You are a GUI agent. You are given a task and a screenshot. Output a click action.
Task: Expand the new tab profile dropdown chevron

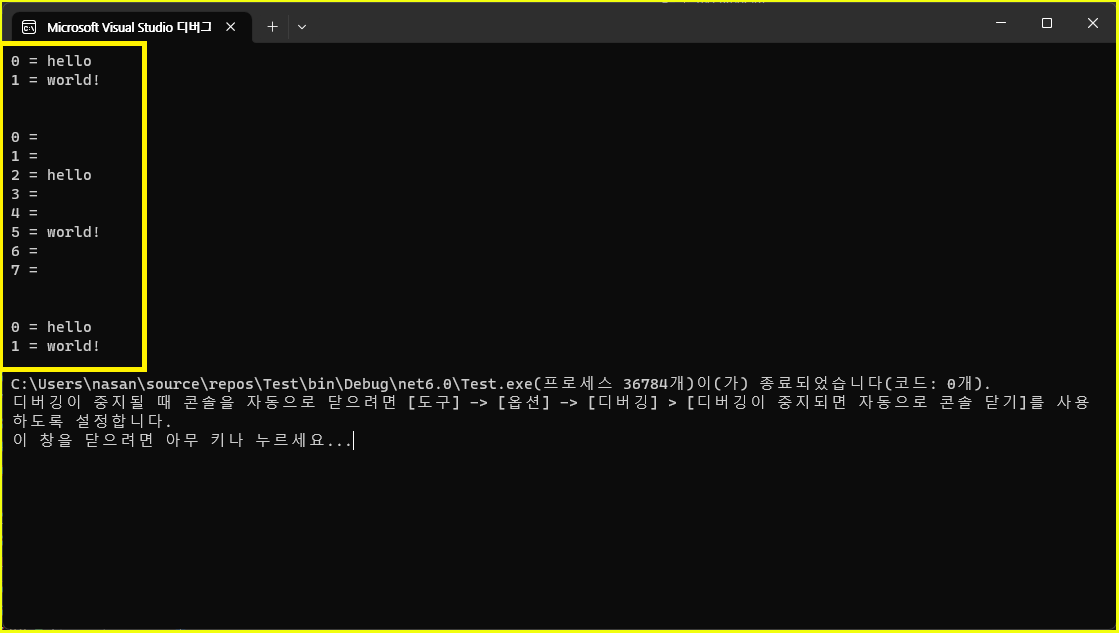[x=302, y=27]
